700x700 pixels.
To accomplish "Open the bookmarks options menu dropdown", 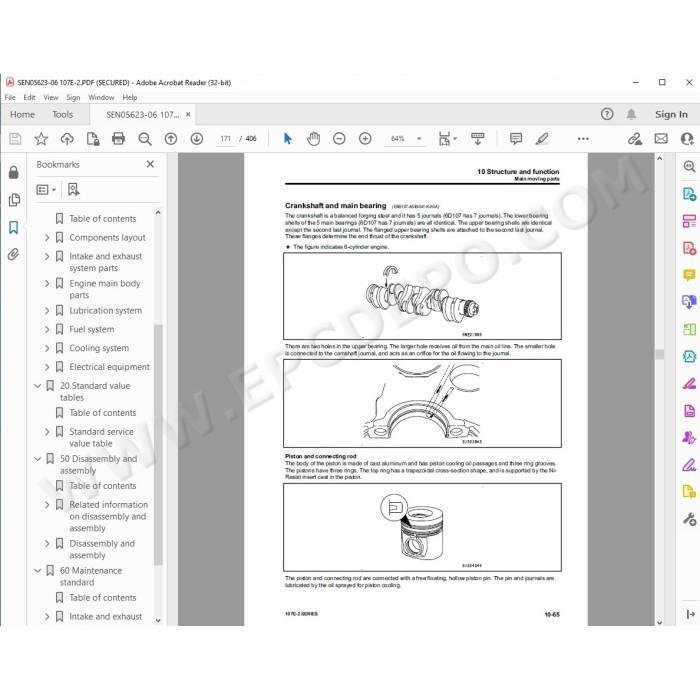I will pos(46,190).
